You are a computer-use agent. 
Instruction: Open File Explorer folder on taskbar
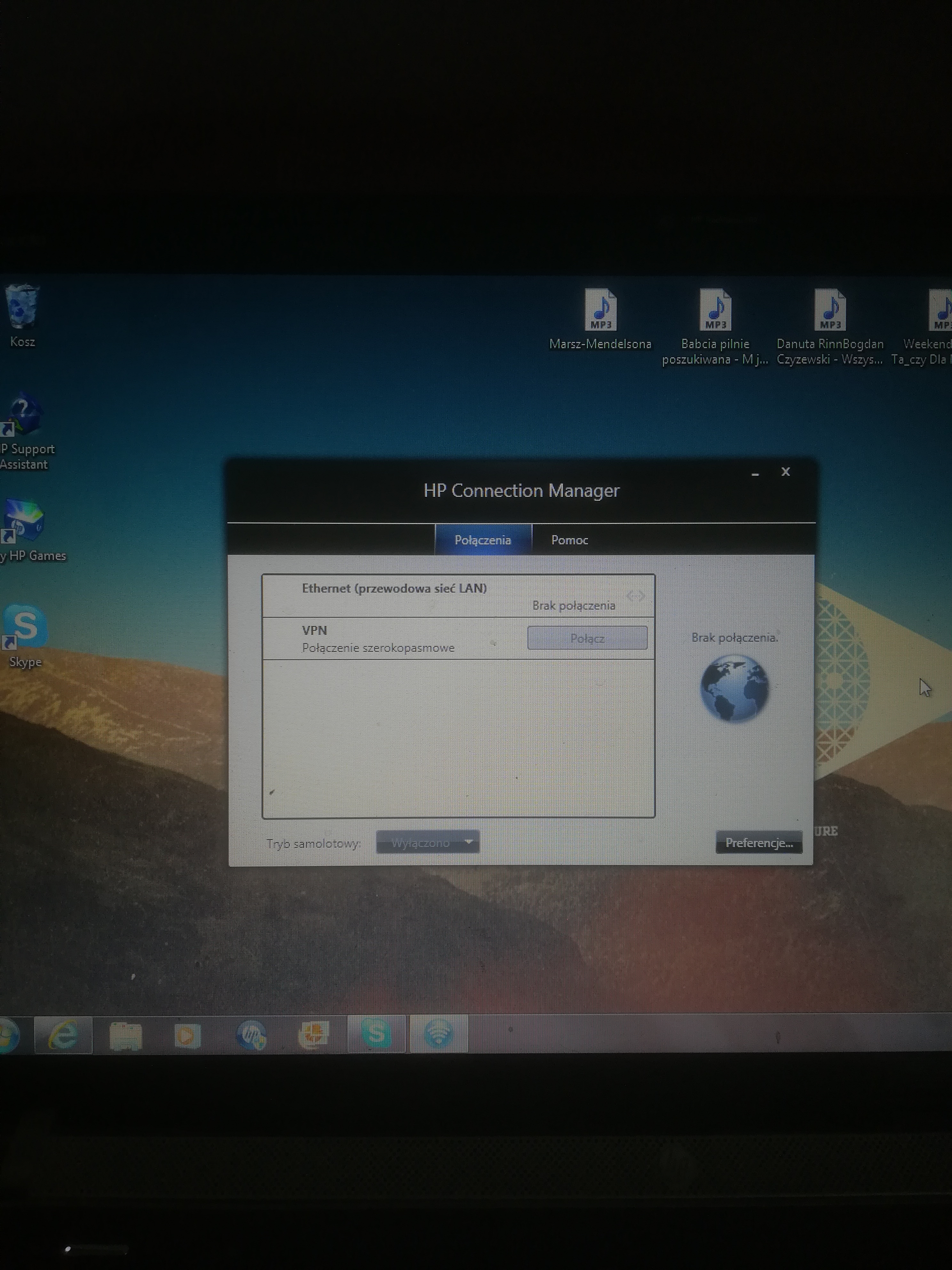(x=125, y=1035)
